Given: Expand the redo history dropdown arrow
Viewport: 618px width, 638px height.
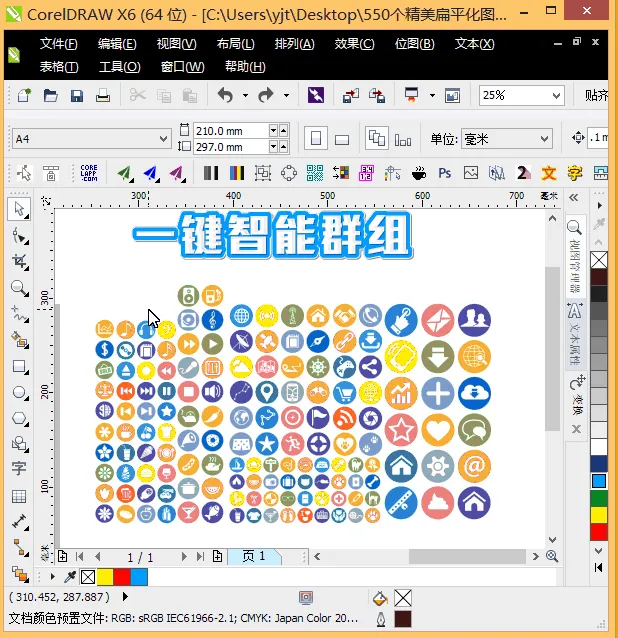Looking at the screenshot, I should (286, 96).
